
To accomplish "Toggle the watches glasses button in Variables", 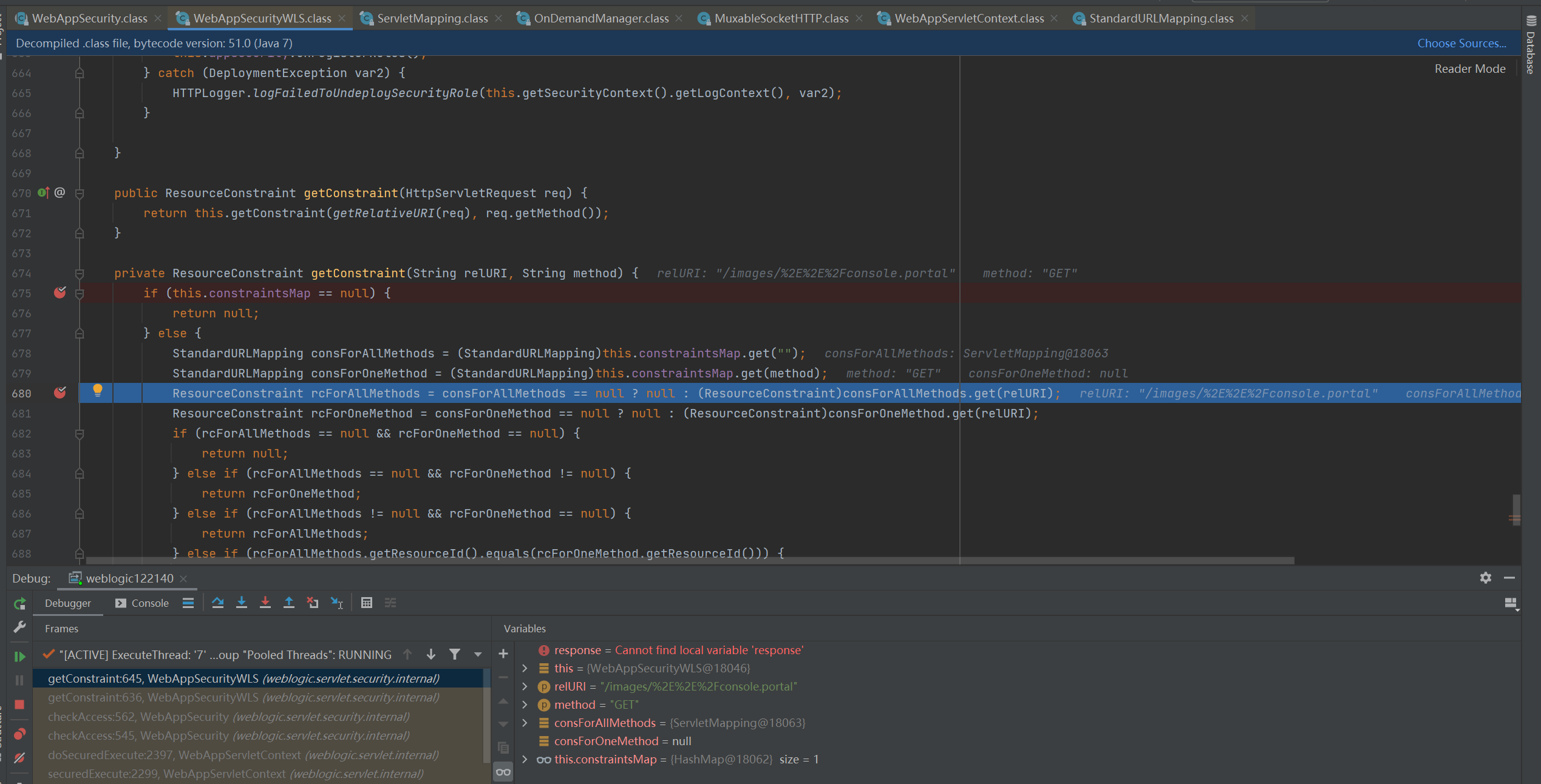I will coord(503,772).
